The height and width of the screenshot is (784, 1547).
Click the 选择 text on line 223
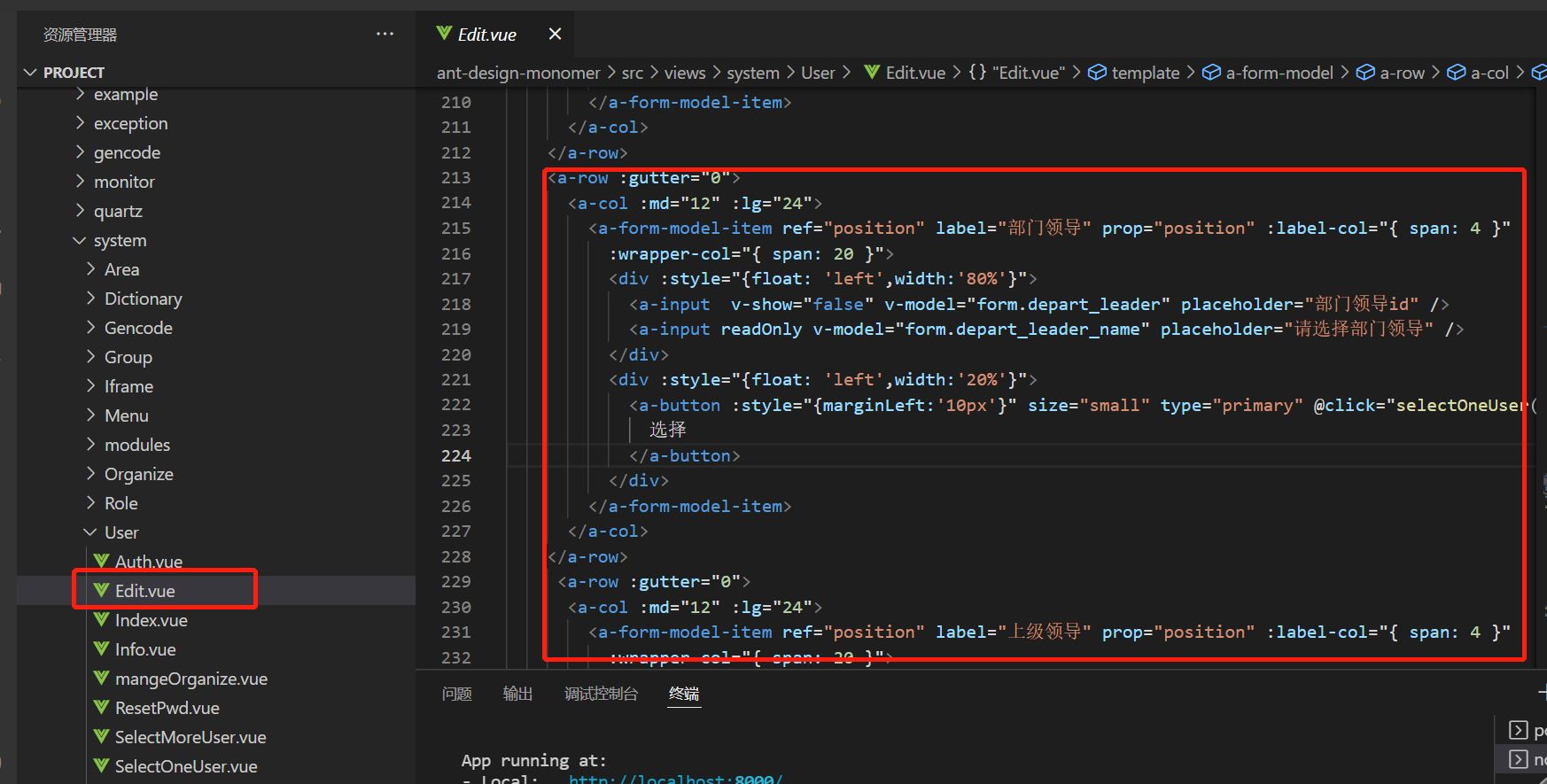(668, 430)
